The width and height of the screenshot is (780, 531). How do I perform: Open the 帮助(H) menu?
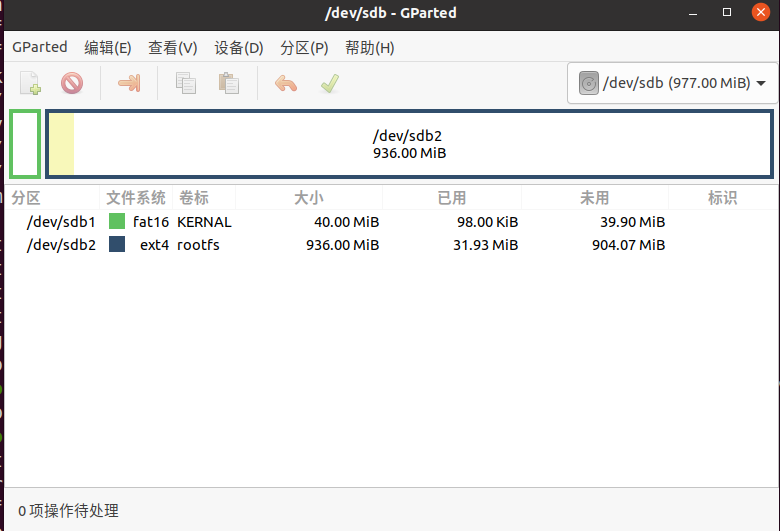tap(370, 48)
